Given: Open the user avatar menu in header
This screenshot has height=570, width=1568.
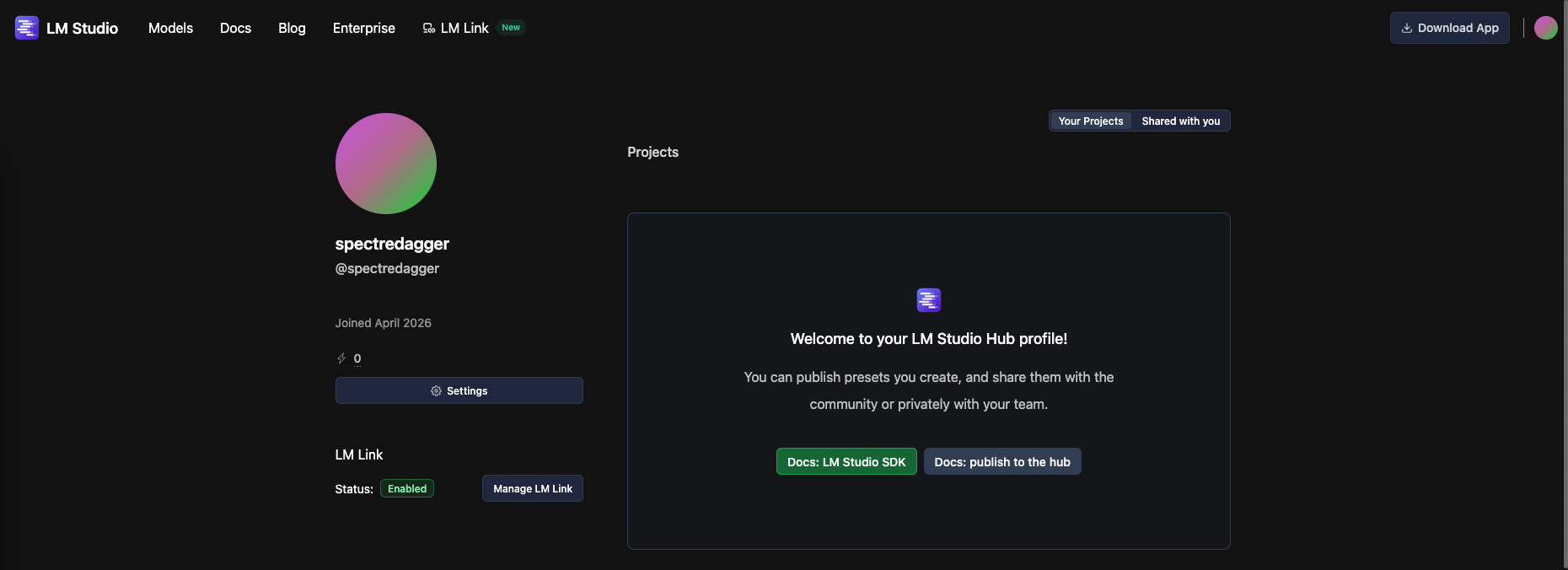Looking at the screenshot, I should (x=1545, y=28).
